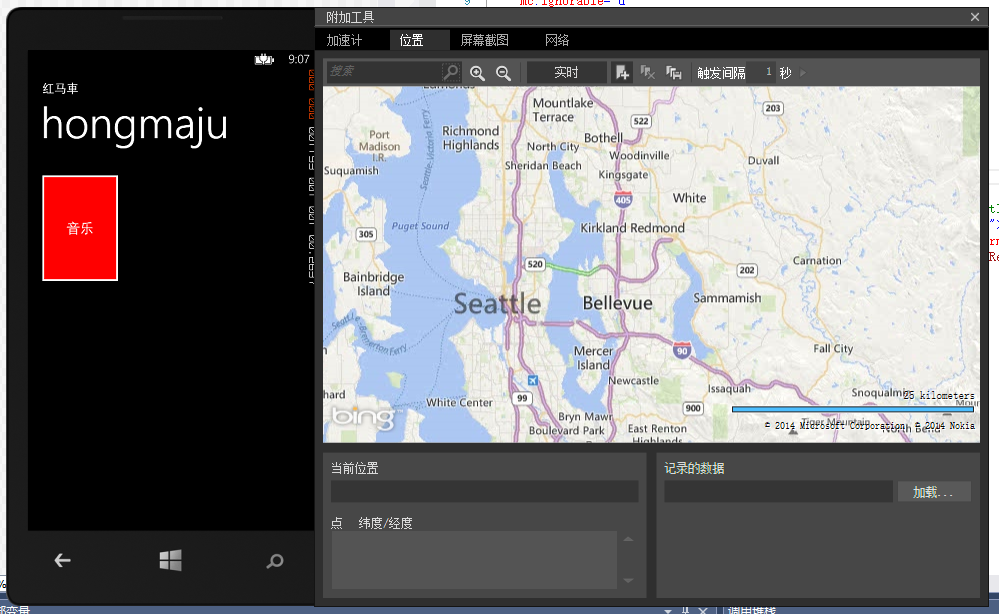
Task: Click the Interstate 405 shield on map
Action: 623,199
